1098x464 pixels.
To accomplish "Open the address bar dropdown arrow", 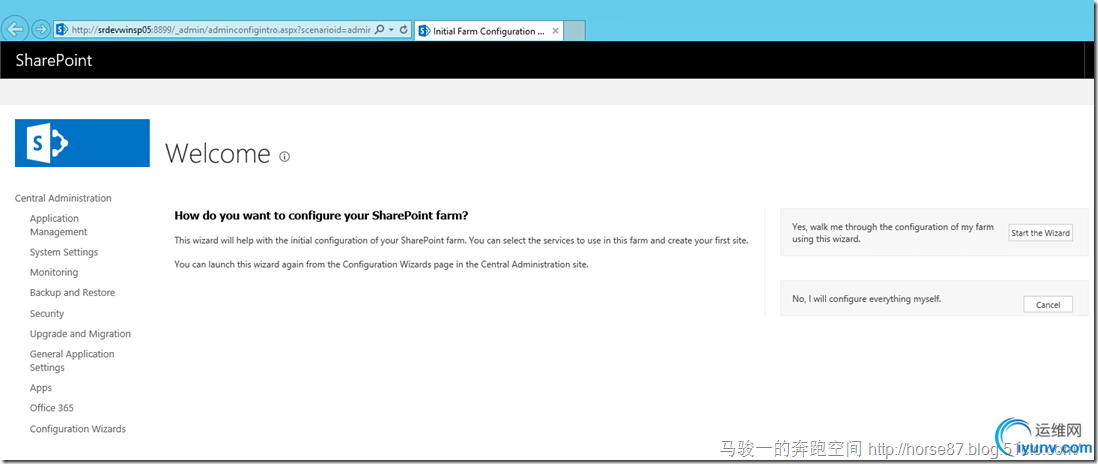I will click(x=391, y=30).
